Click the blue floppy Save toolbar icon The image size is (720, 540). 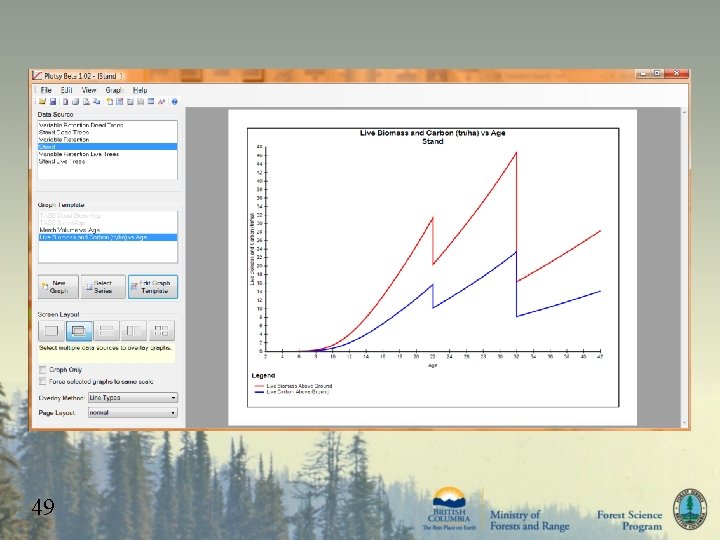(53, 101)
